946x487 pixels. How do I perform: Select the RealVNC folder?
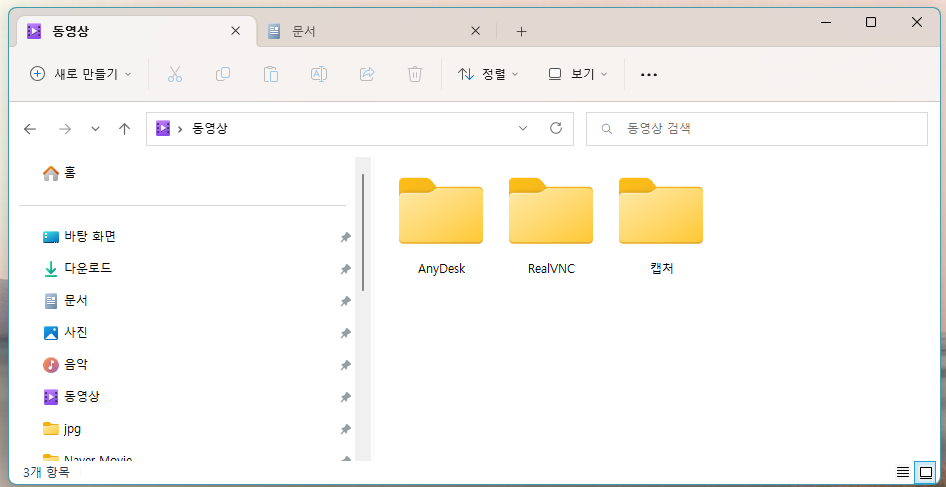pyautogui.click(x=551, y=226)
